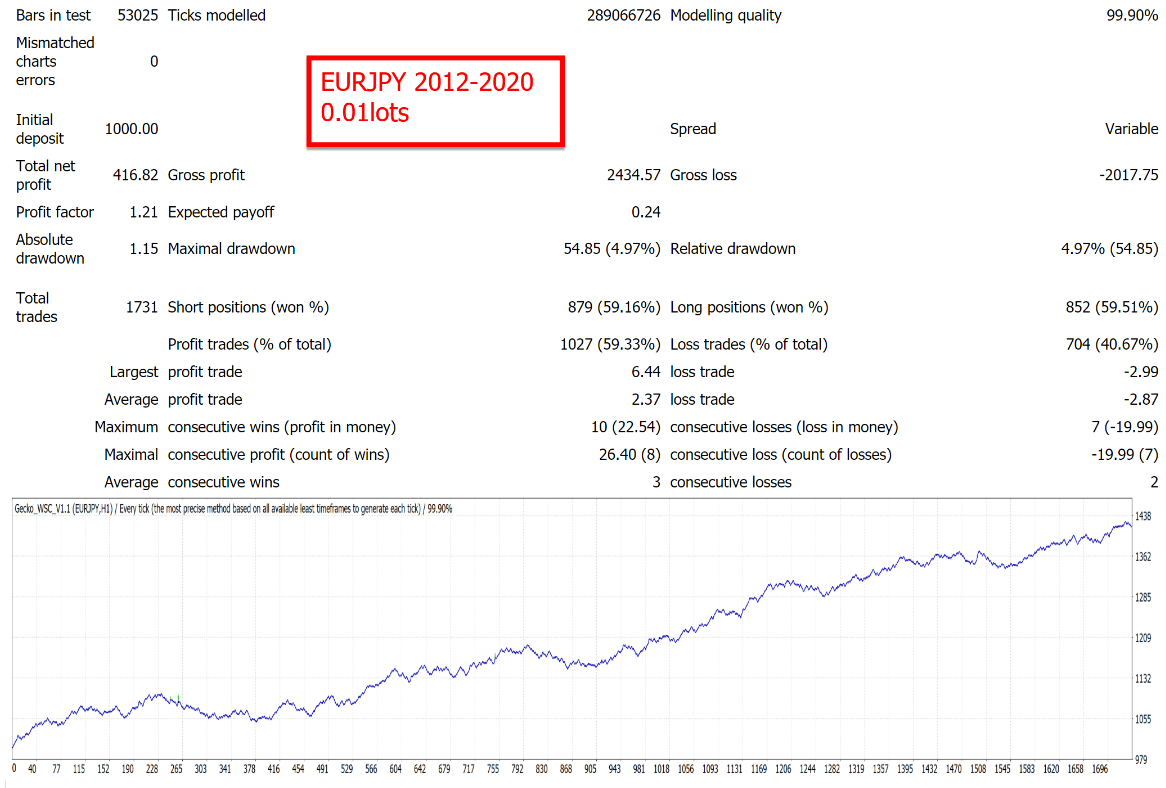Select the Profit trades value 1027 (59.33%)
The width and height of the screenshot is (1166, 788).
(609, 345)
